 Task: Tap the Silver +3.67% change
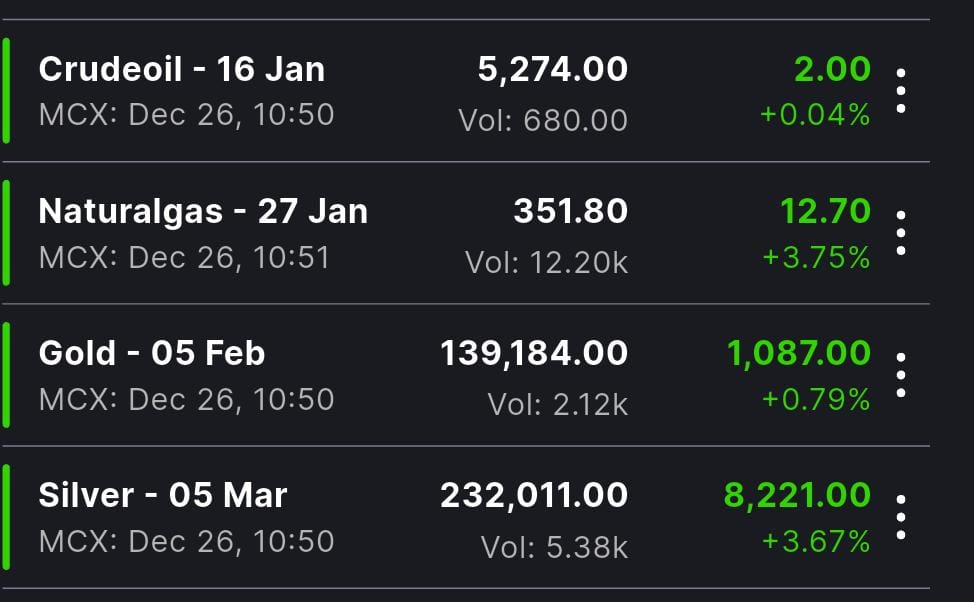[816, 542]
